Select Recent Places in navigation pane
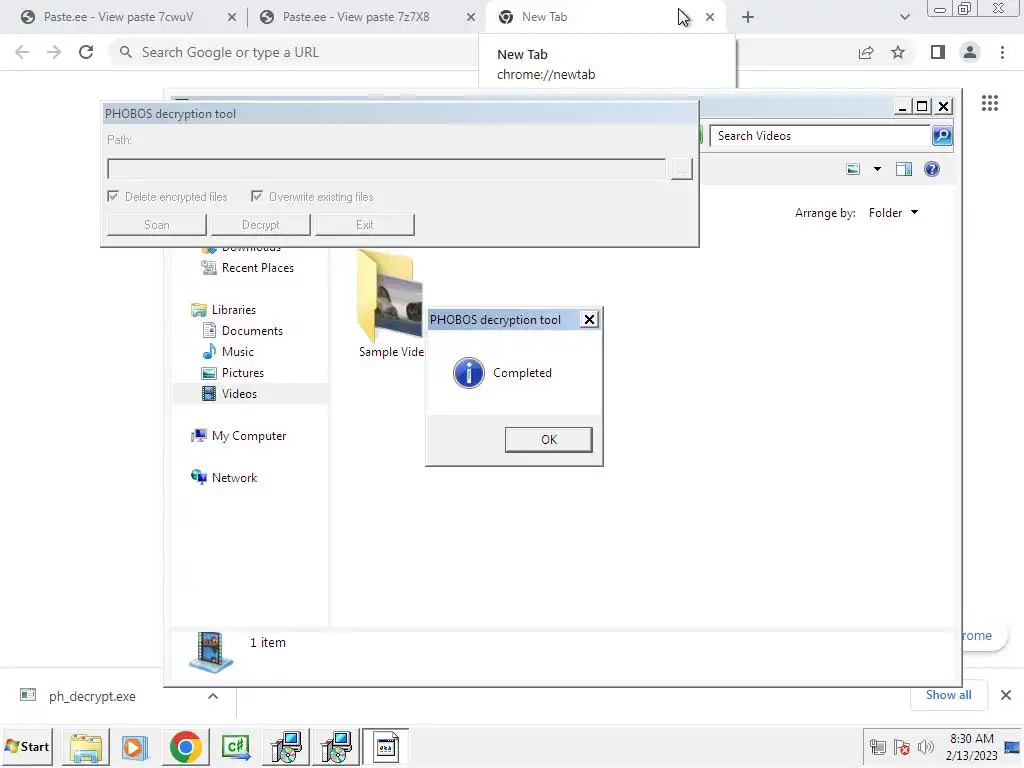Image resolution: width=1024 pixels, height=768 pixels. coord(248,268)
